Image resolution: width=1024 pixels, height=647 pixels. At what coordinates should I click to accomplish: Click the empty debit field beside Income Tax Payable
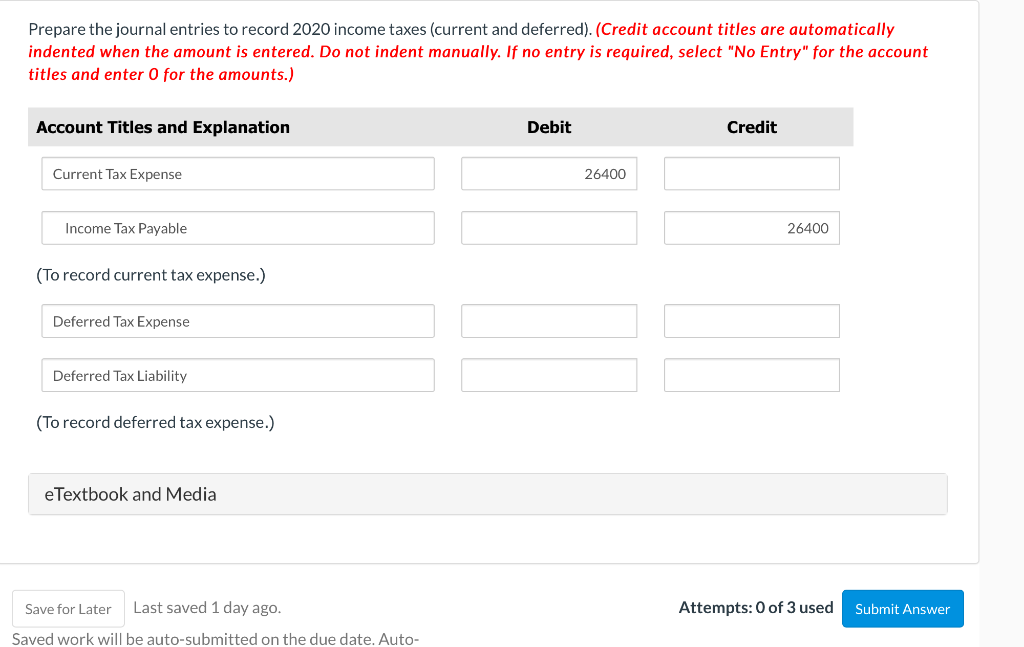(x=548, y=228)
